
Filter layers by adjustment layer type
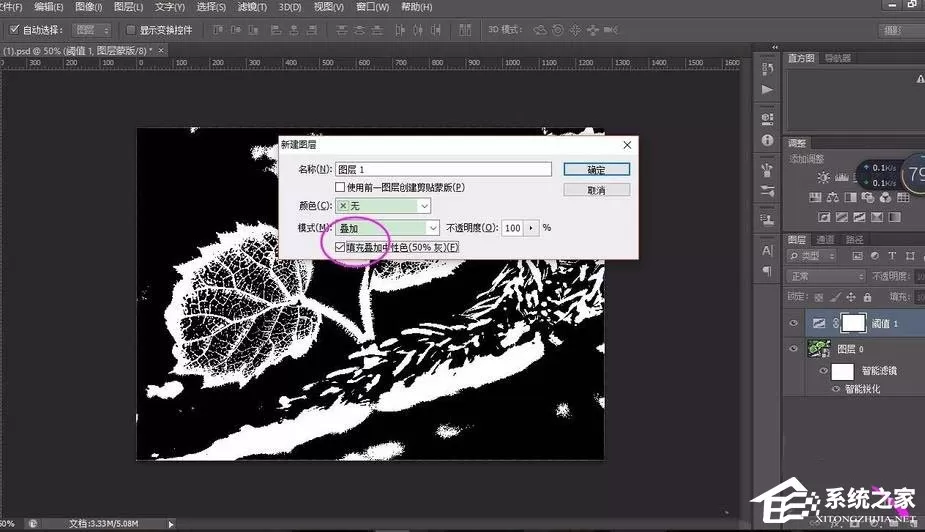(x=874, y=256)
